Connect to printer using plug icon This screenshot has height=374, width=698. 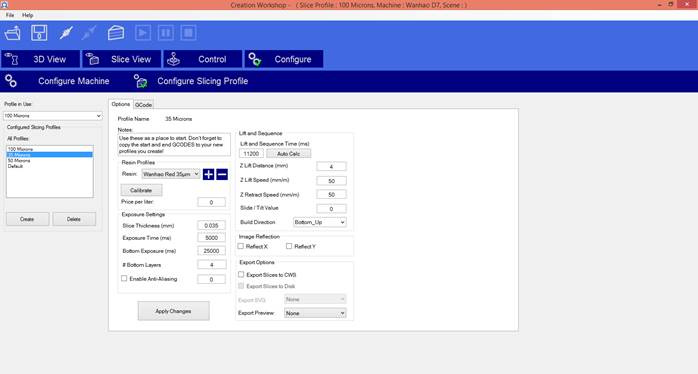66,33
